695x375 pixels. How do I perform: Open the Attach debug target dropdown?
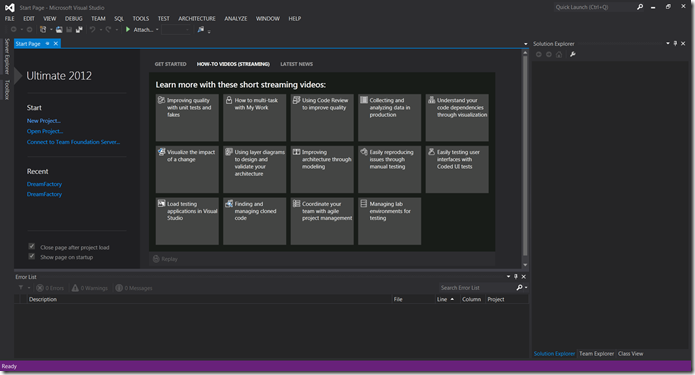pyautogui.click(x=157, y=30)
